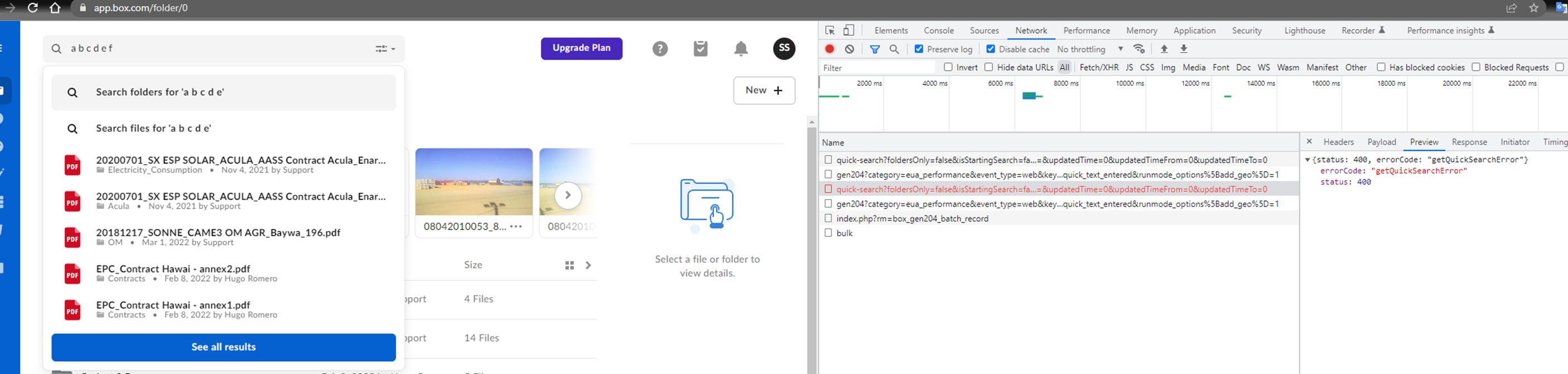Select Search folders for 'a b c d e'
The height and width of the screenshot is (374, 1568).
[x=223, y=93]
